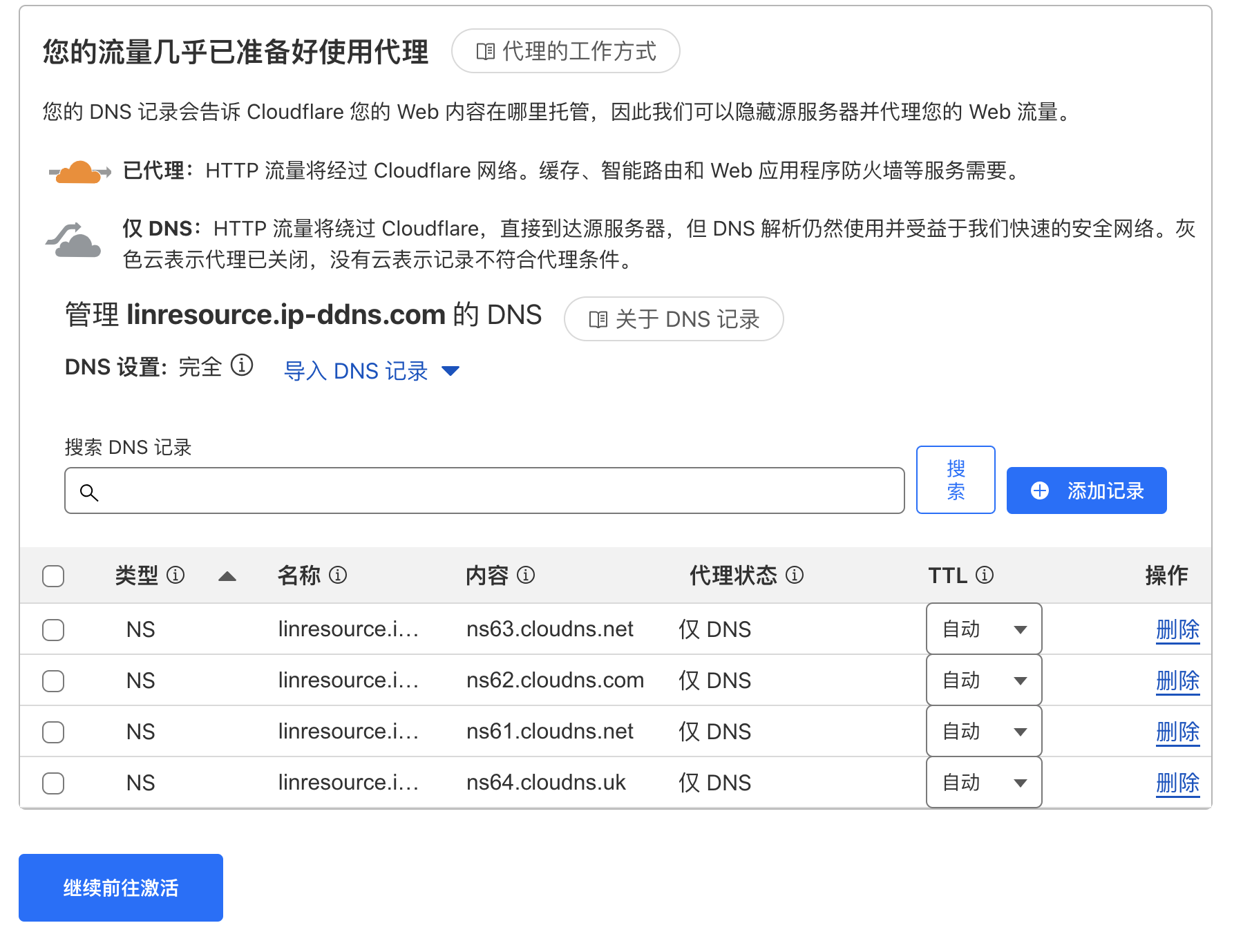
Task: Click the sort arrow next to 类型 column
Action: pos(227,576)
